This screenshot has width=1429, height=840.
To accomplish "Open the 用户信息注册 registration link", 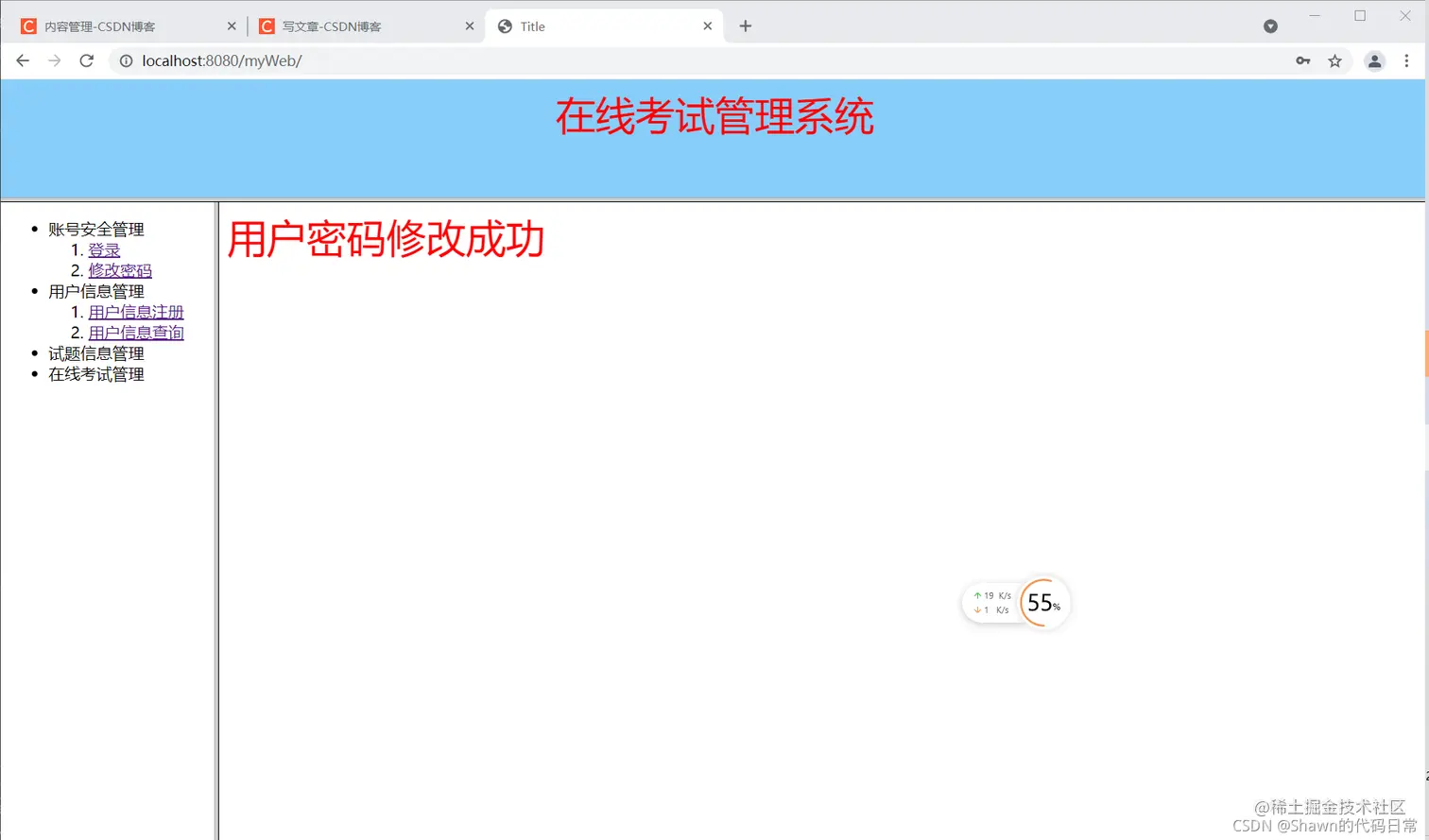I will [135, 311].
